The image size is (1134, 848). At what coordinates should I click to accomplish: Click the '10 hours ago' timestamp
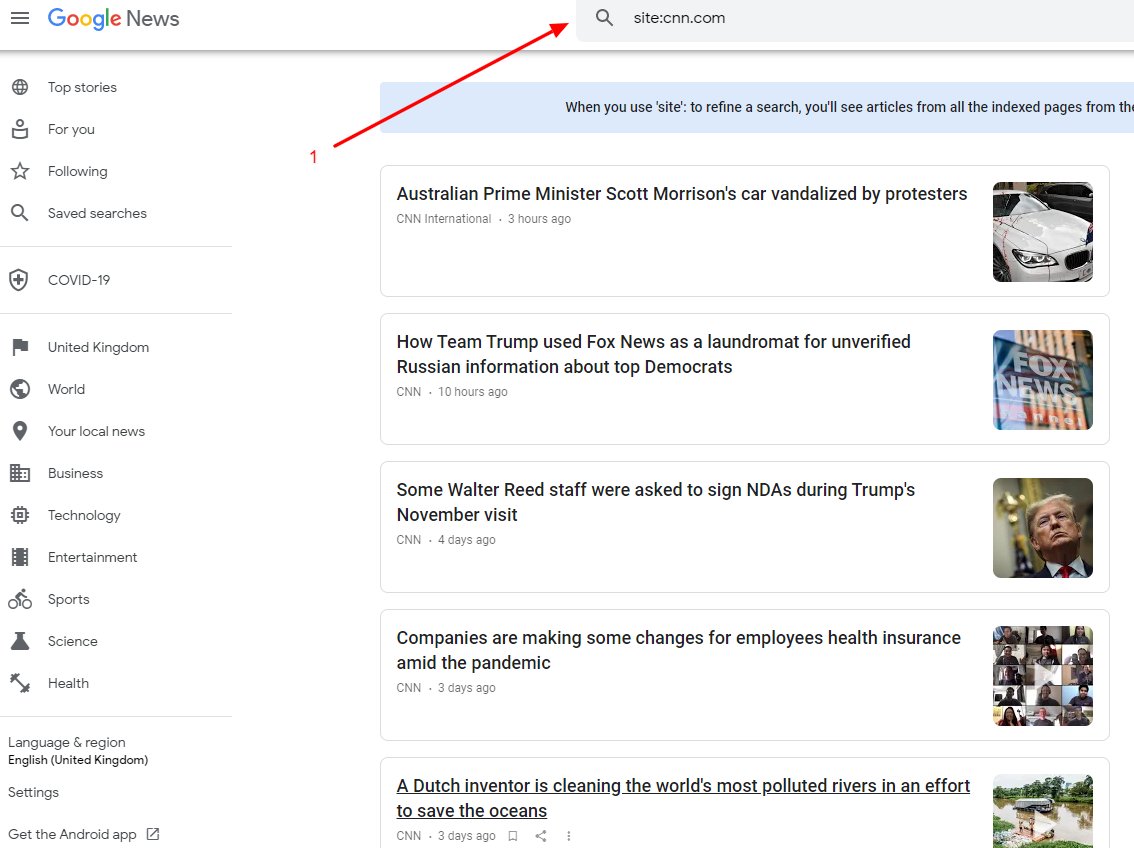[x=472, y=392]
